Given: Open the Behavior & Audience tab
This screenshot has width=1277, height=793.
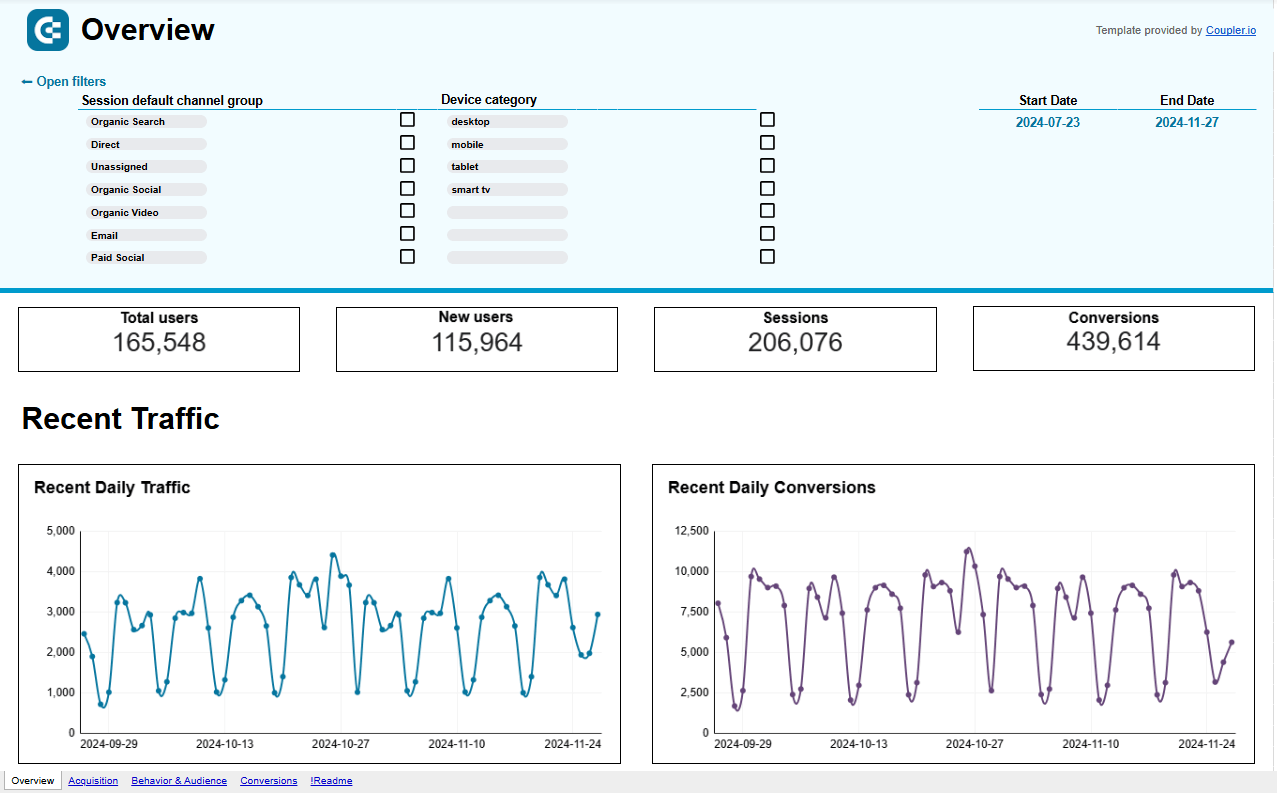Looking at the screenshot, I should pyautogui.click(x=179, y=780).
